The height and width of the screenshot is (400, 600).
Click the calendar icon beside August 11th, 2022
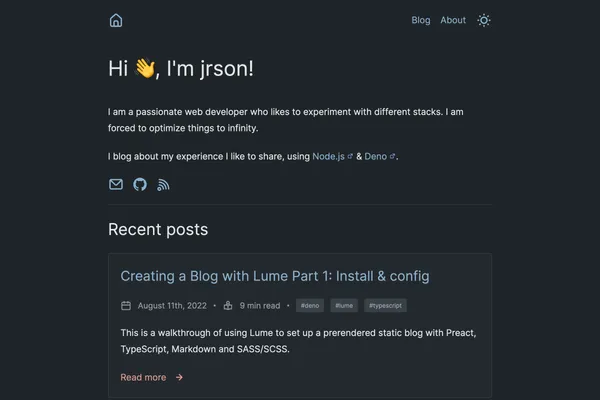pyautogui.click(x=126, y=306)
